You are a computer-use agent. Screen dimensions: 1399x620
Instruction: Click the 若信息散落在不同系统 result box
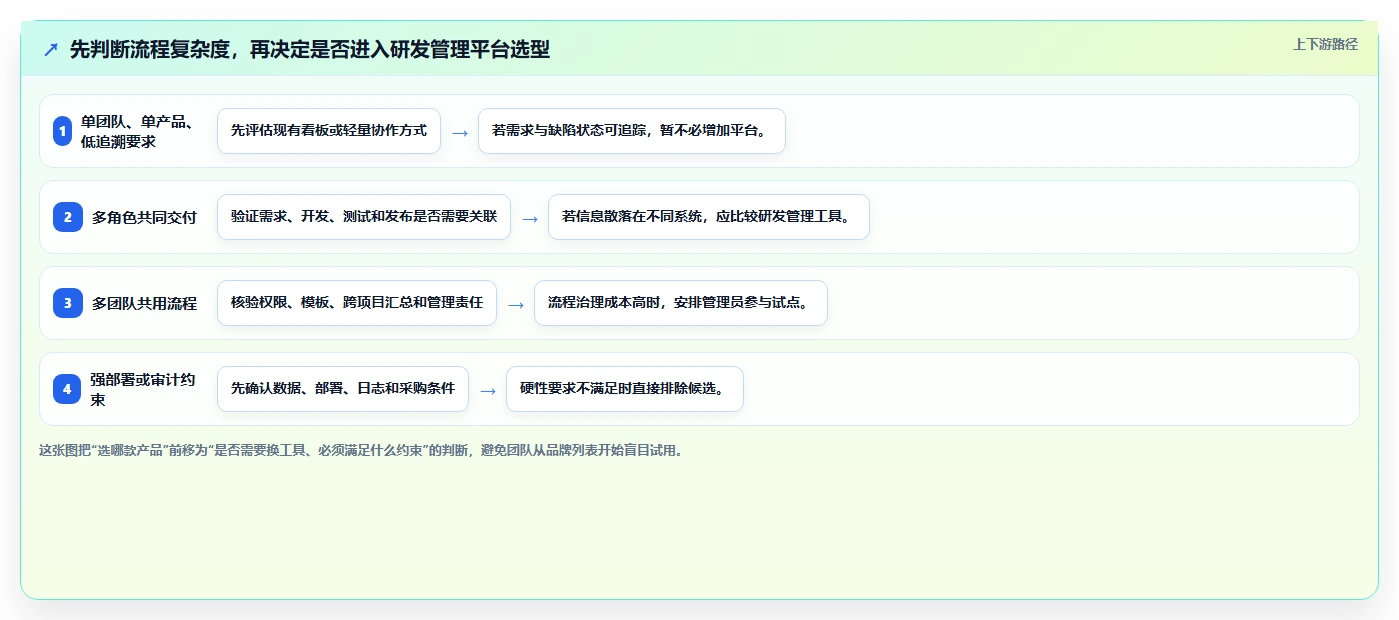pyautogui.click(x=709, y=217)
